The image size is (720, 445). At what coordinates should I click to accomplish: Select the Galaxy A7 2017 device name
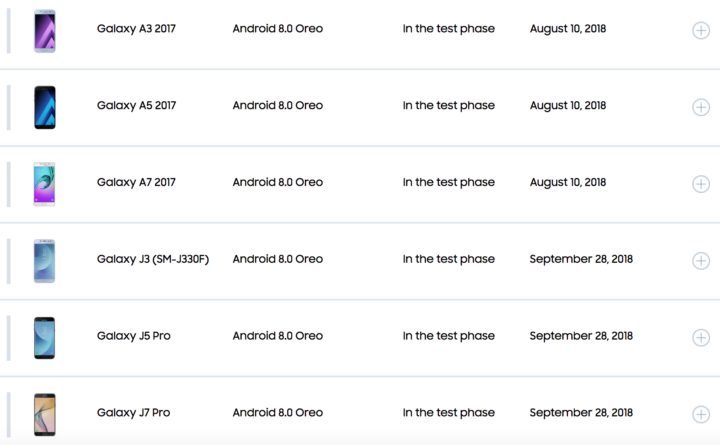137,182
